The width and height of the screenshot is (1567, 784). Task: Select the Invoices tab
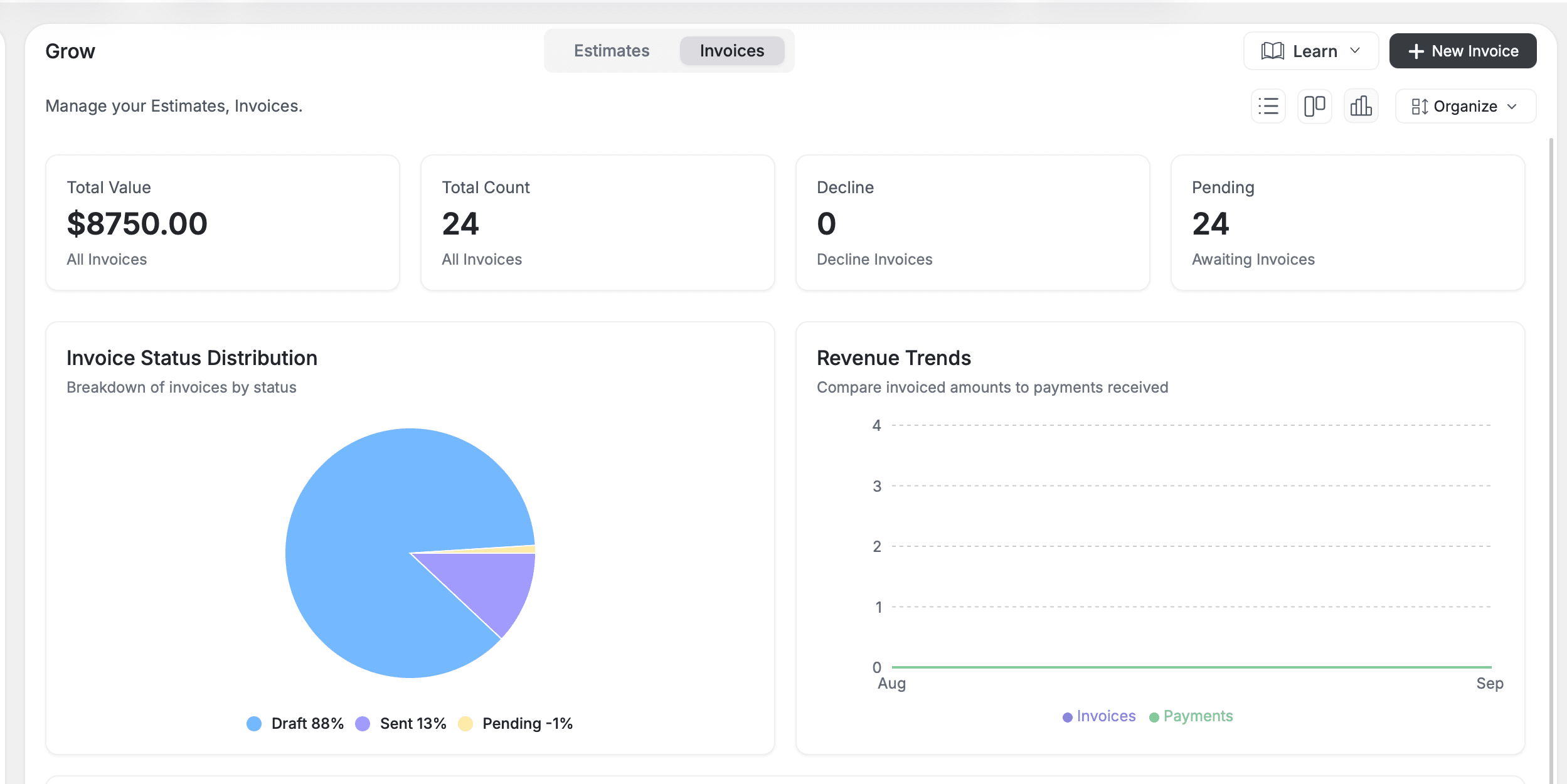pyautogui.click(x=731, y=51)
